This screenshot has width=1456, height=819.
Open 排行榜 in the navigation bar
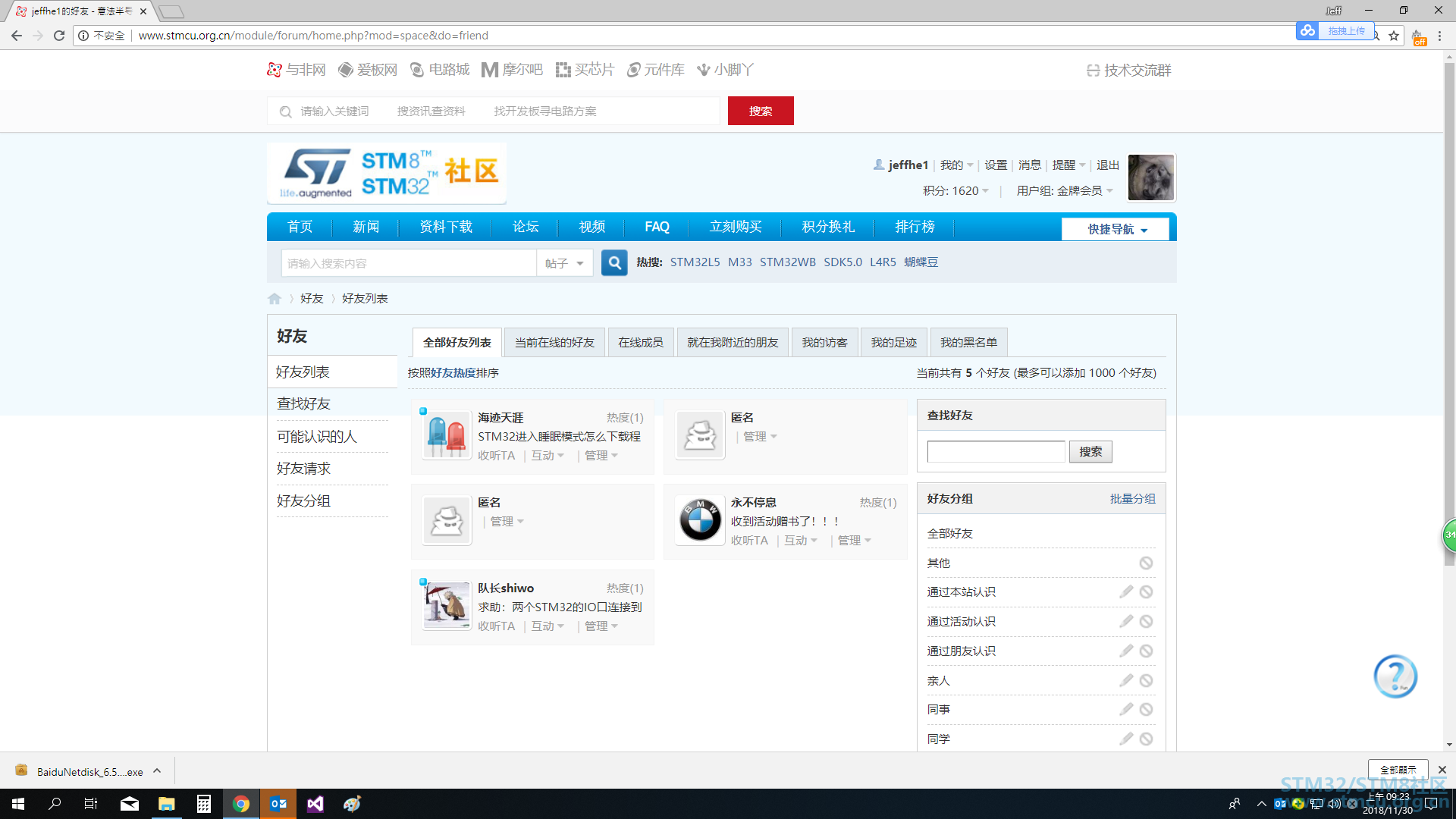tap(915, 227)
